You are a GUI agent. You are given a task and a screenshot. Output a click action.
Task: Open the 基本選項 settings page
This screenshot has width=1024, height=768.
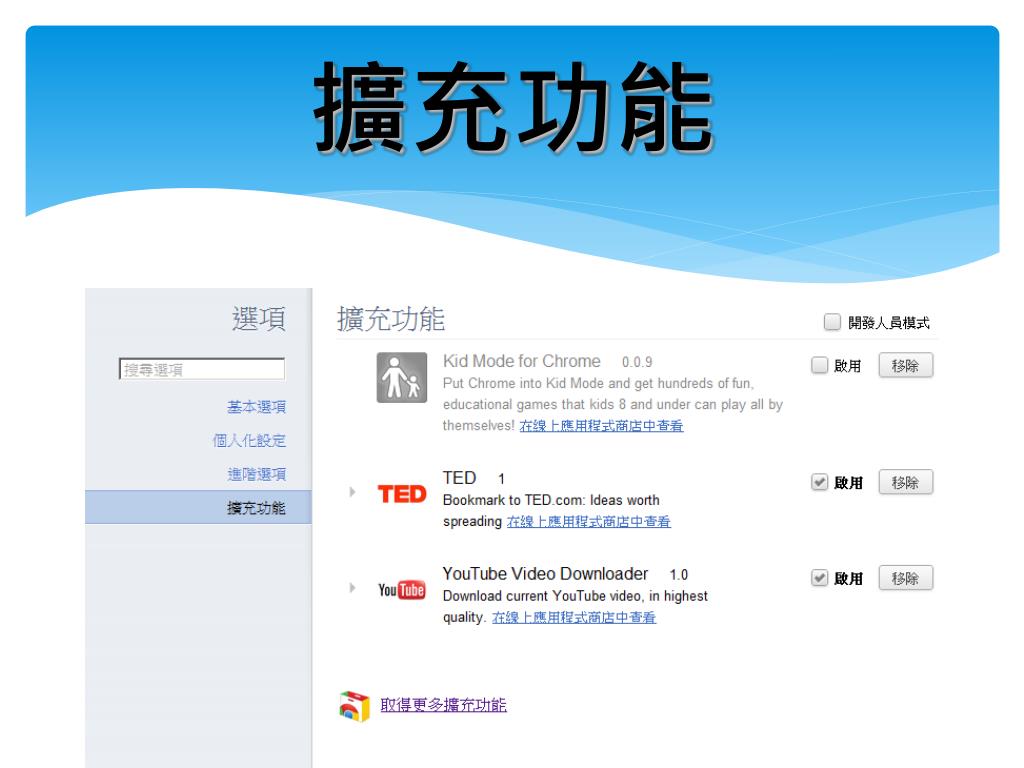click(256, 407)
